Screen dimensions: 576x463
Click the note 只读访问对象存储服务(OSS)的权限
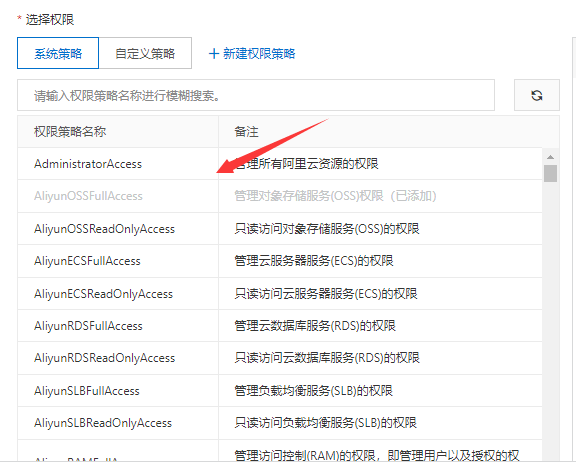[327, 229]
